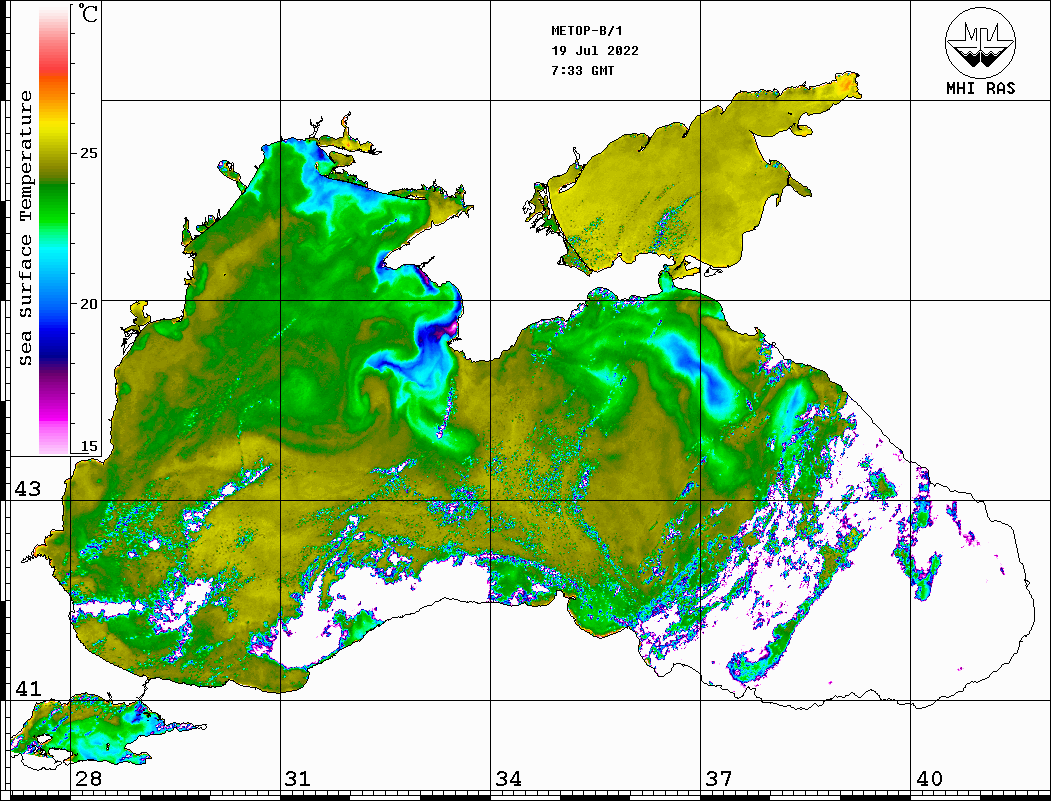The image size is (1051, 801).
Task: Click the '7:33 GMT' time text
Action: point(582,71)
